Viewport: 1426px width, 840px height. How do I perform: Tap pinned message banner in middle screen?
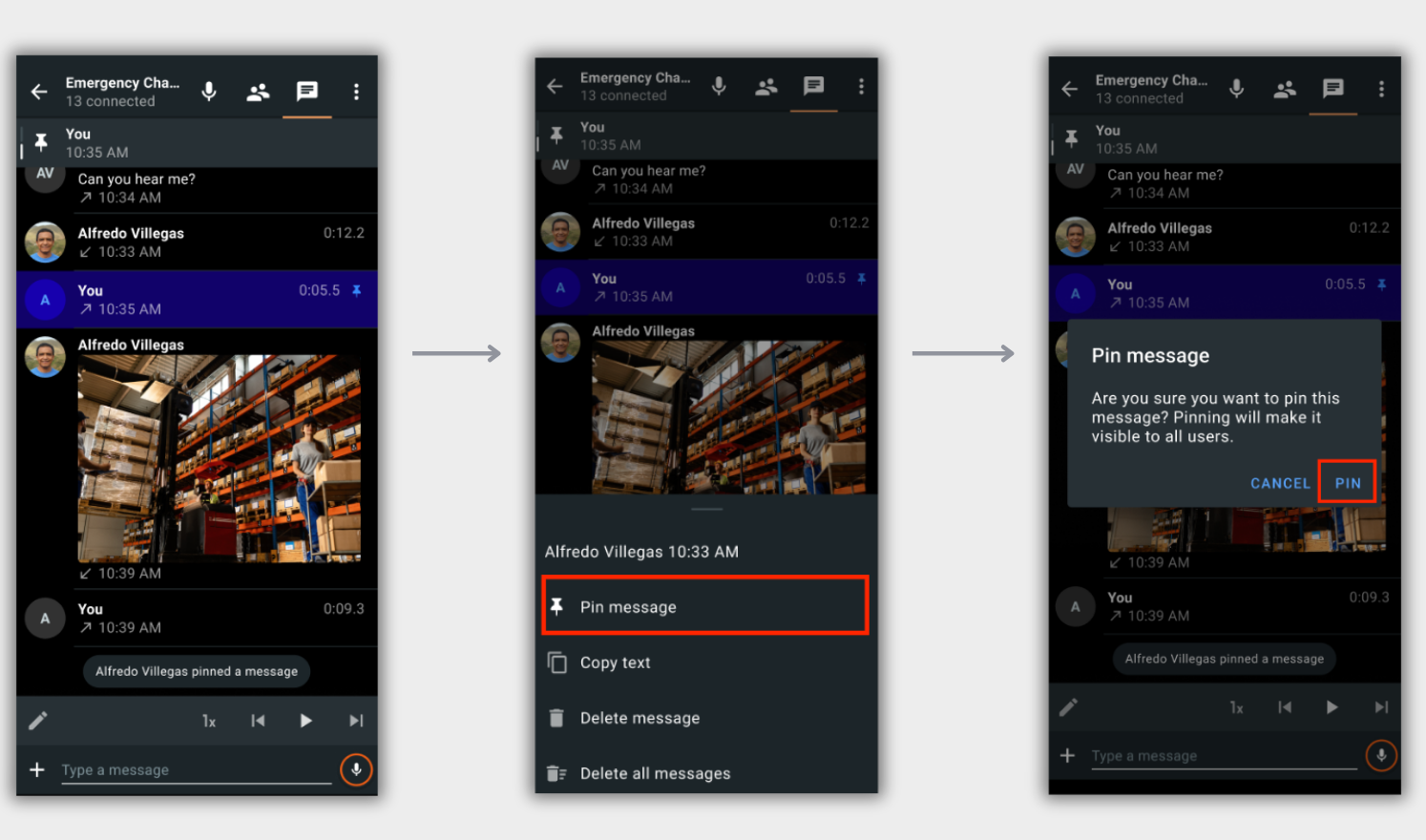point(706,136)
